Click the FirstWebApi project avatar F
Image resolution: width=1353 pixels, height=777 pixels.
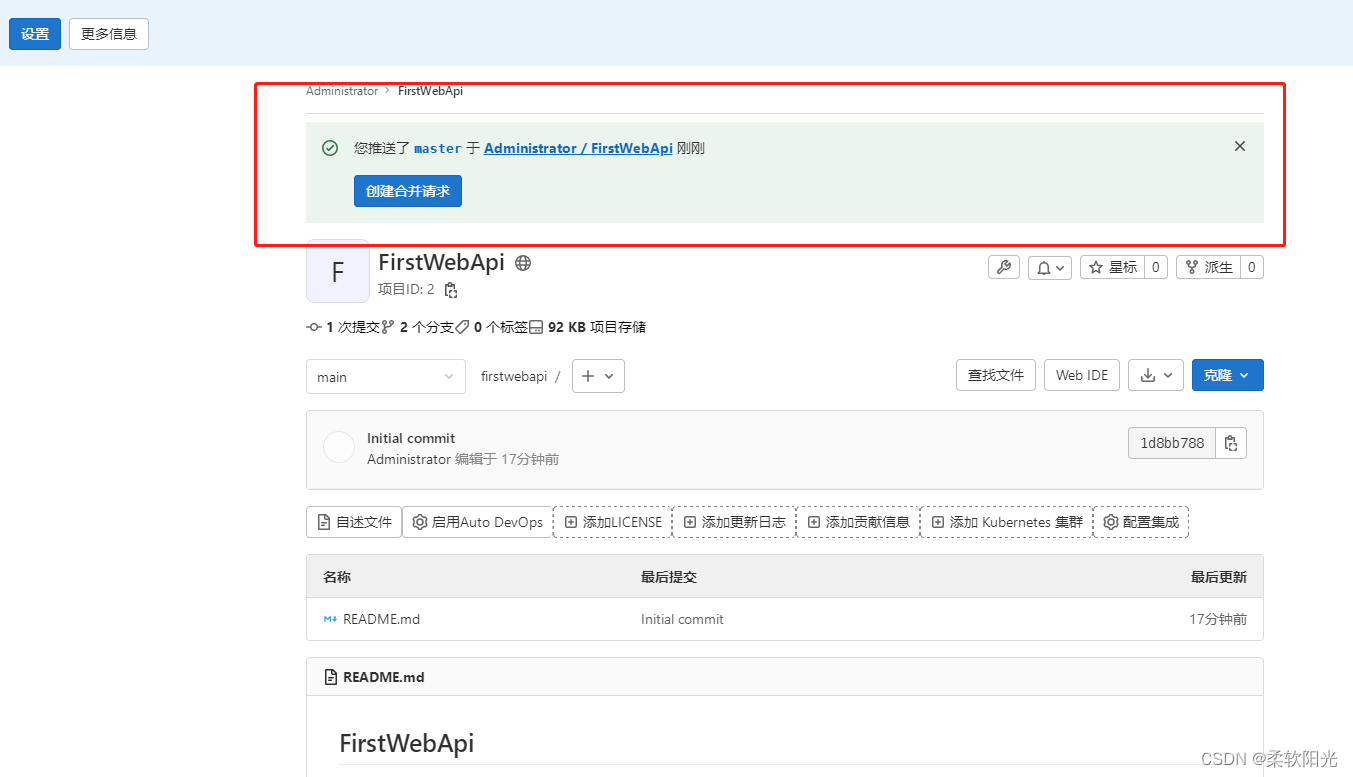coord(338,271)
